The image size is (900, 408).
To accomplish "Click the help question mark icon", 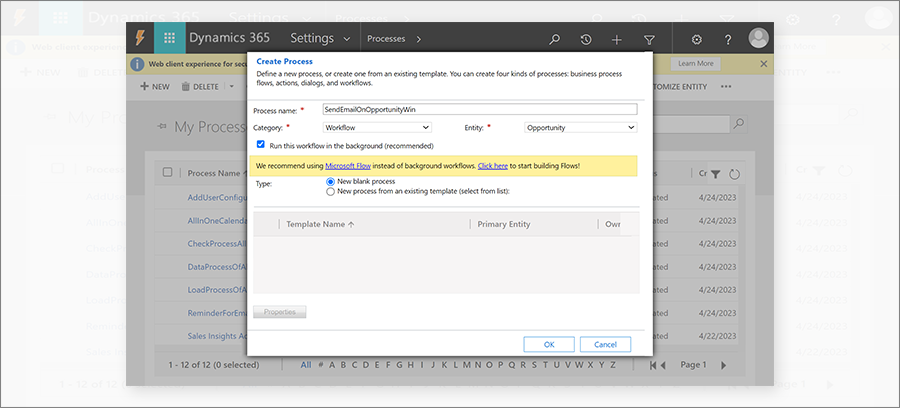I will coord(728,40).
